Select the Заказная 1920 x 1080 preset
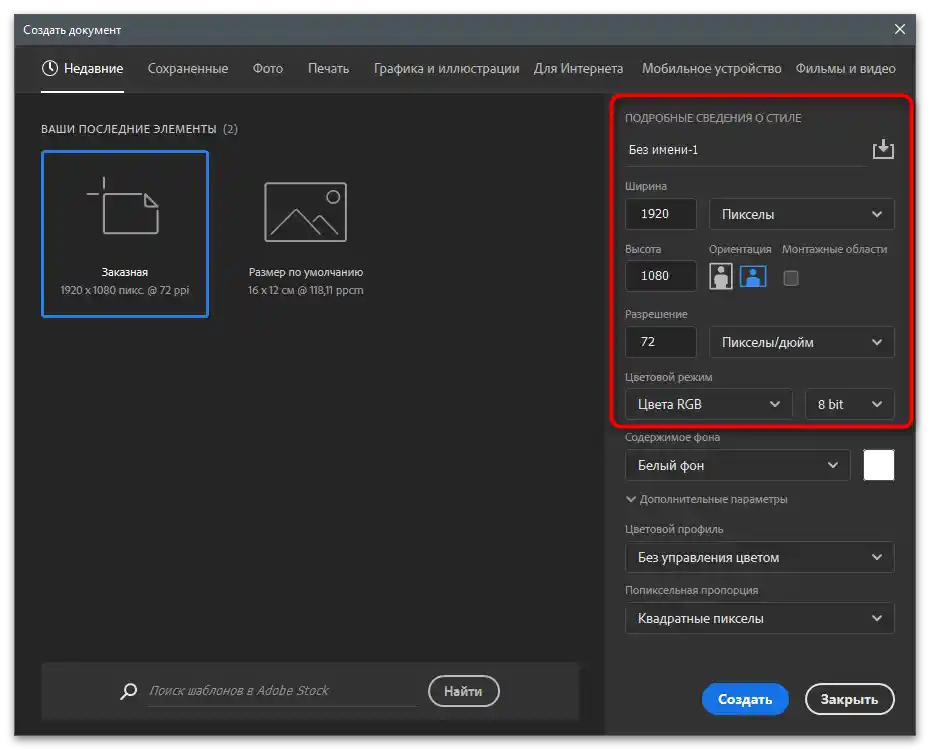Image resolution: width=930 pixels, height=750 pixels. 125,234
